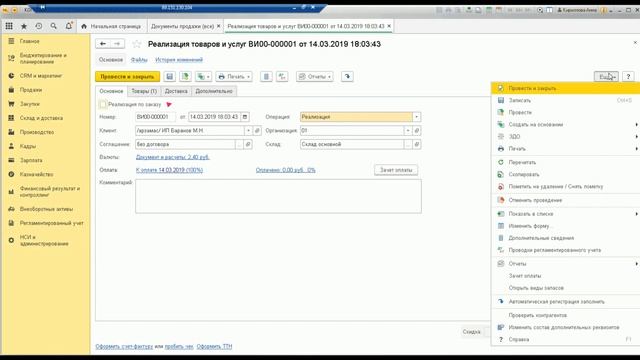The image size is (640, 360).
Task: Open Документ и расчеты currency link
Action: tap(173, 157)
